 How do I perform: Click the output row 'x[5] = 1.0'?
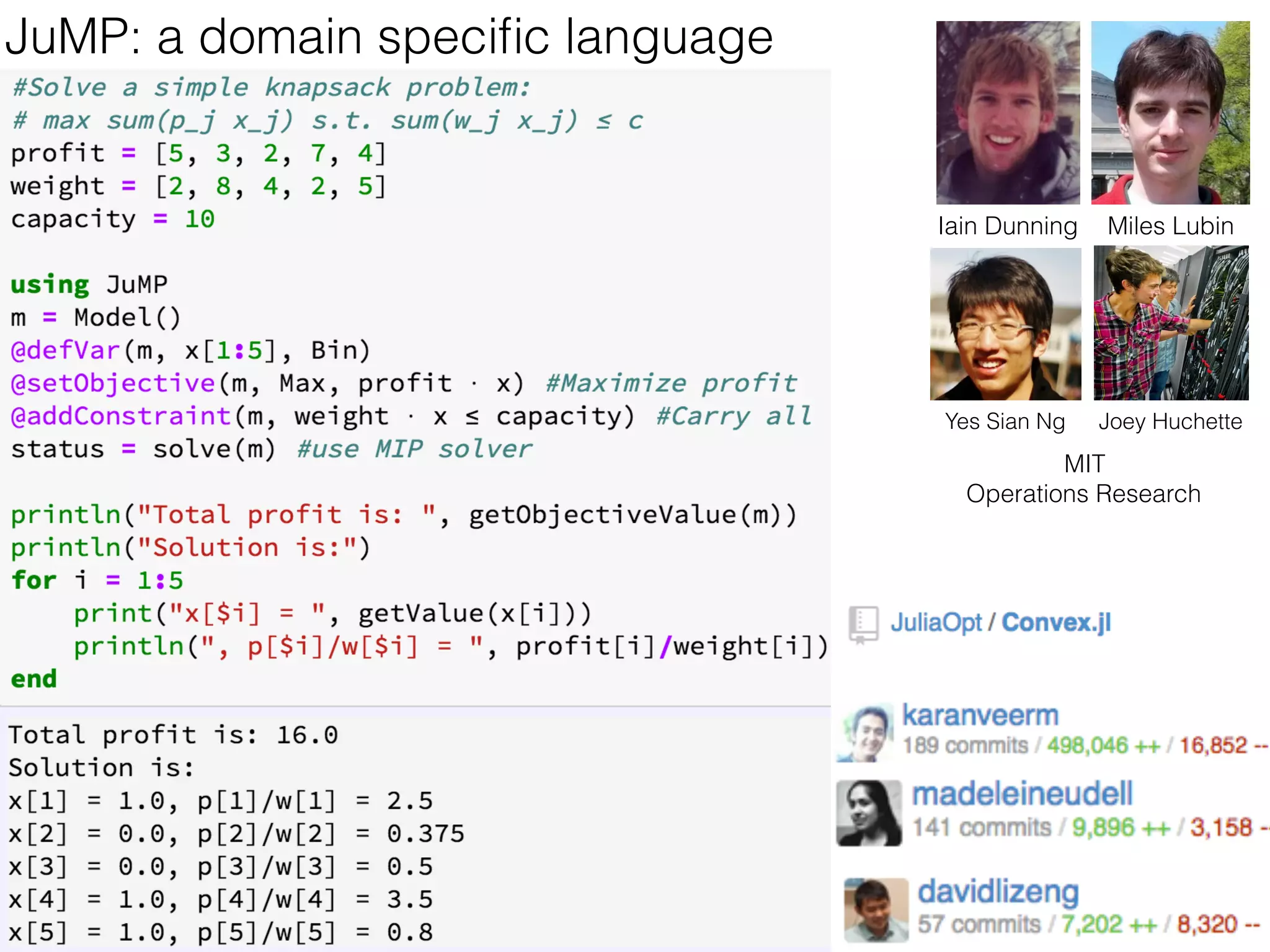click(x=220, y=933)
